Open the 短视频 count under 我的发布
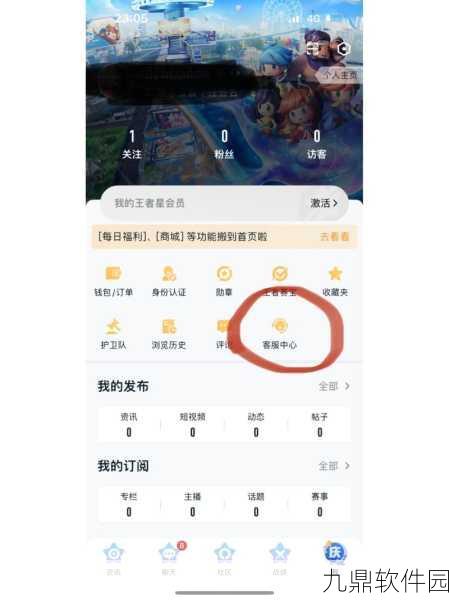 point(193,424)
